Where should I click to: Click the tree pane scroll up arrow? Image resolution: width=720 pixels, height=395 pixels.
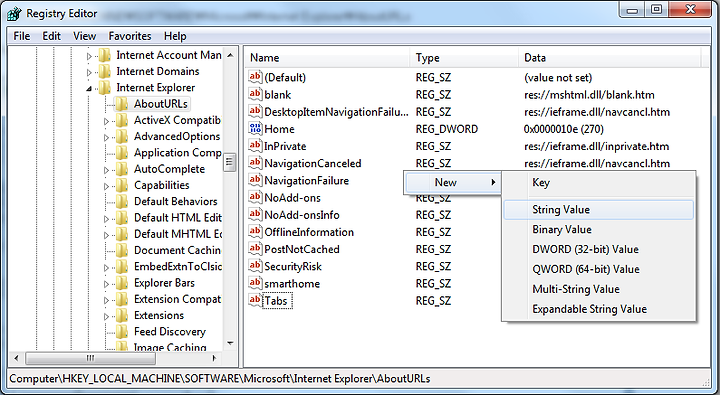[230, 55]
